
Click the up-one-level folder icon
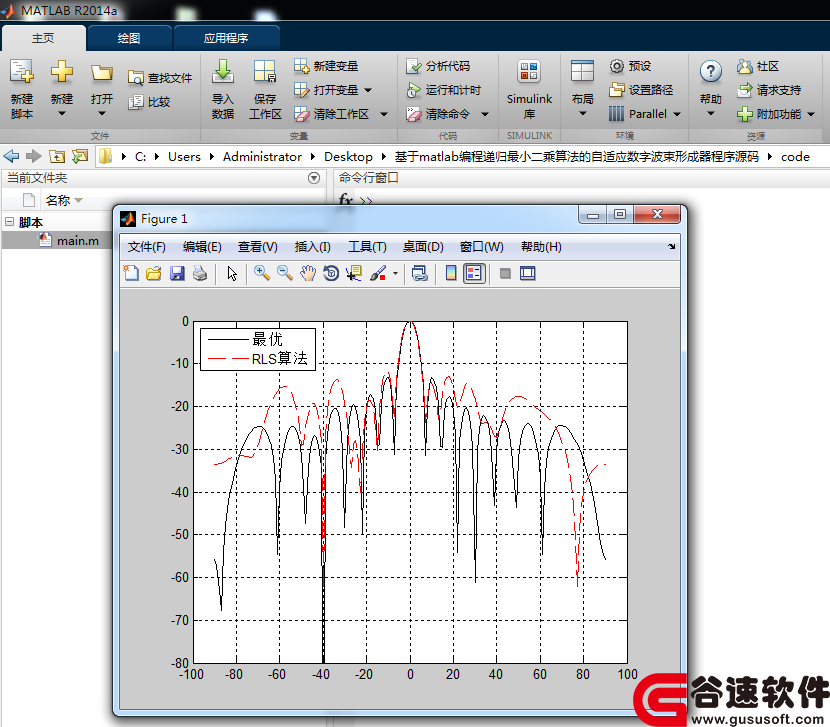point(57,156)
